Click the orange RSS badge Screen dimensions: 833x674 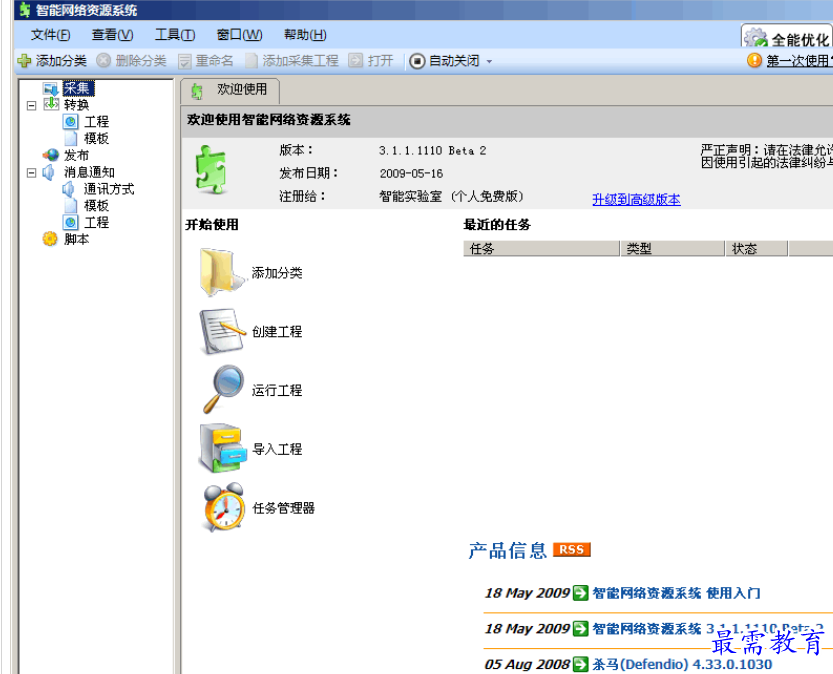(x=572, y=550)
